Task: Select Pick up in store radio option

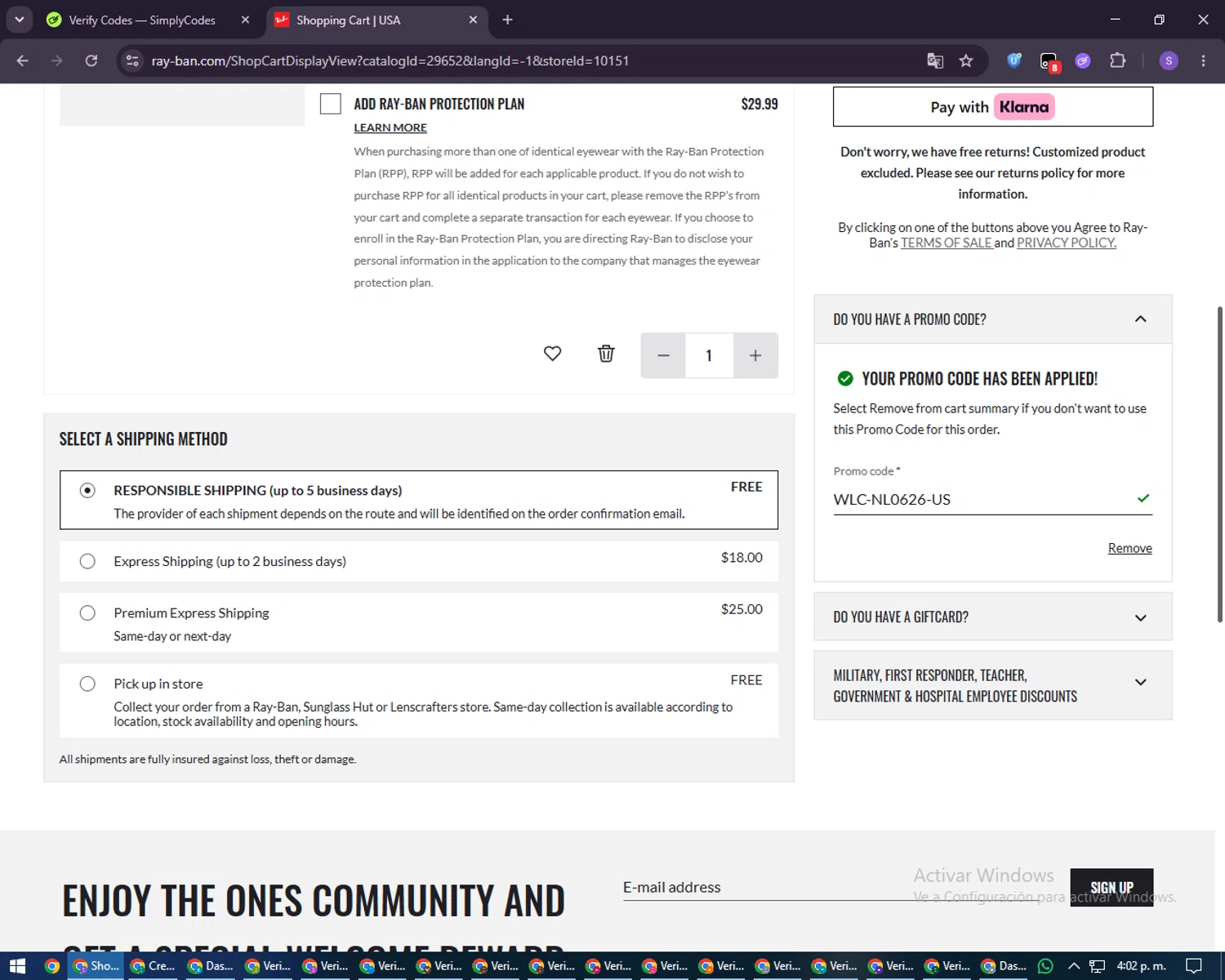Action: [x=87, y=684]
